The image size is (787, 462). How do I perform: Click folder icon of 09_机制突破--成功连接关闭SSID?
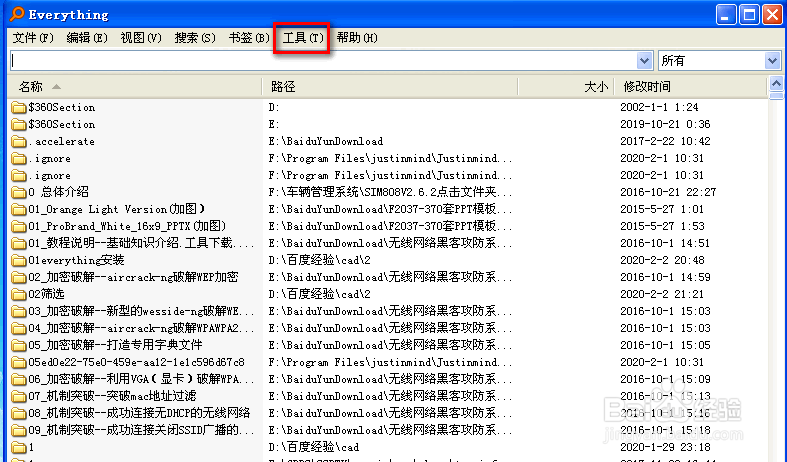click(19, 431)
